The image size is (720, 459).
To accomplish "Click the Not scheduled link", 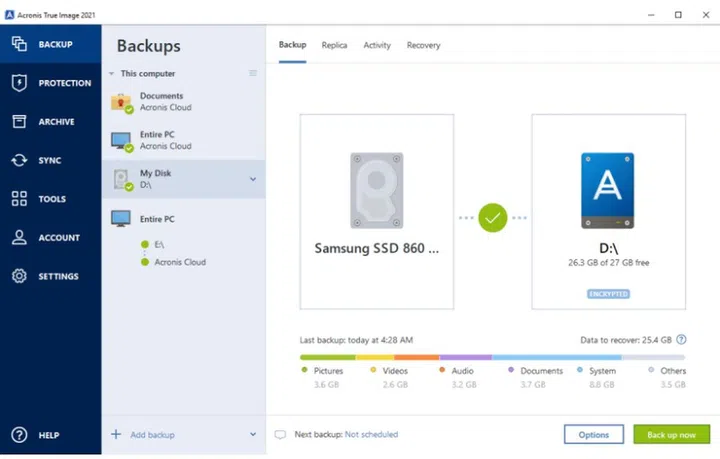I will pos(371,435).
